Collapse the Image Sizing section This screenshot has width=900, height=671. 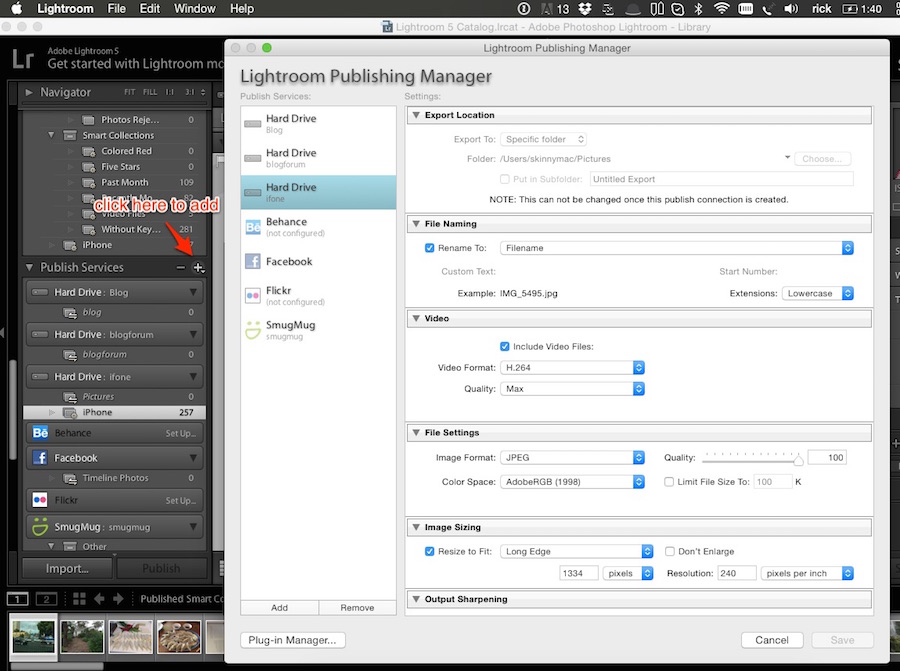point(416,527)
